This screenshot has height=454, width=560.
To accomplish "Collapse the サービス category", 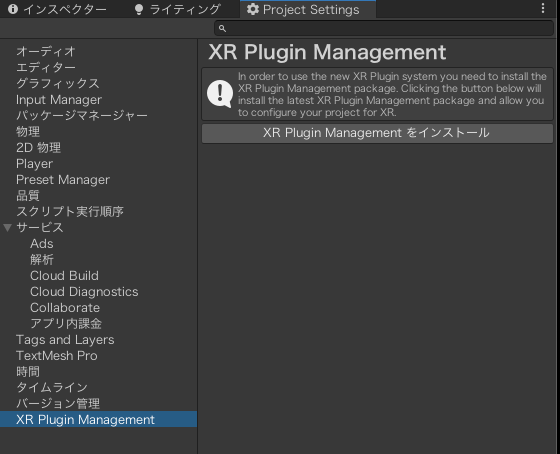I will point(8,228).
